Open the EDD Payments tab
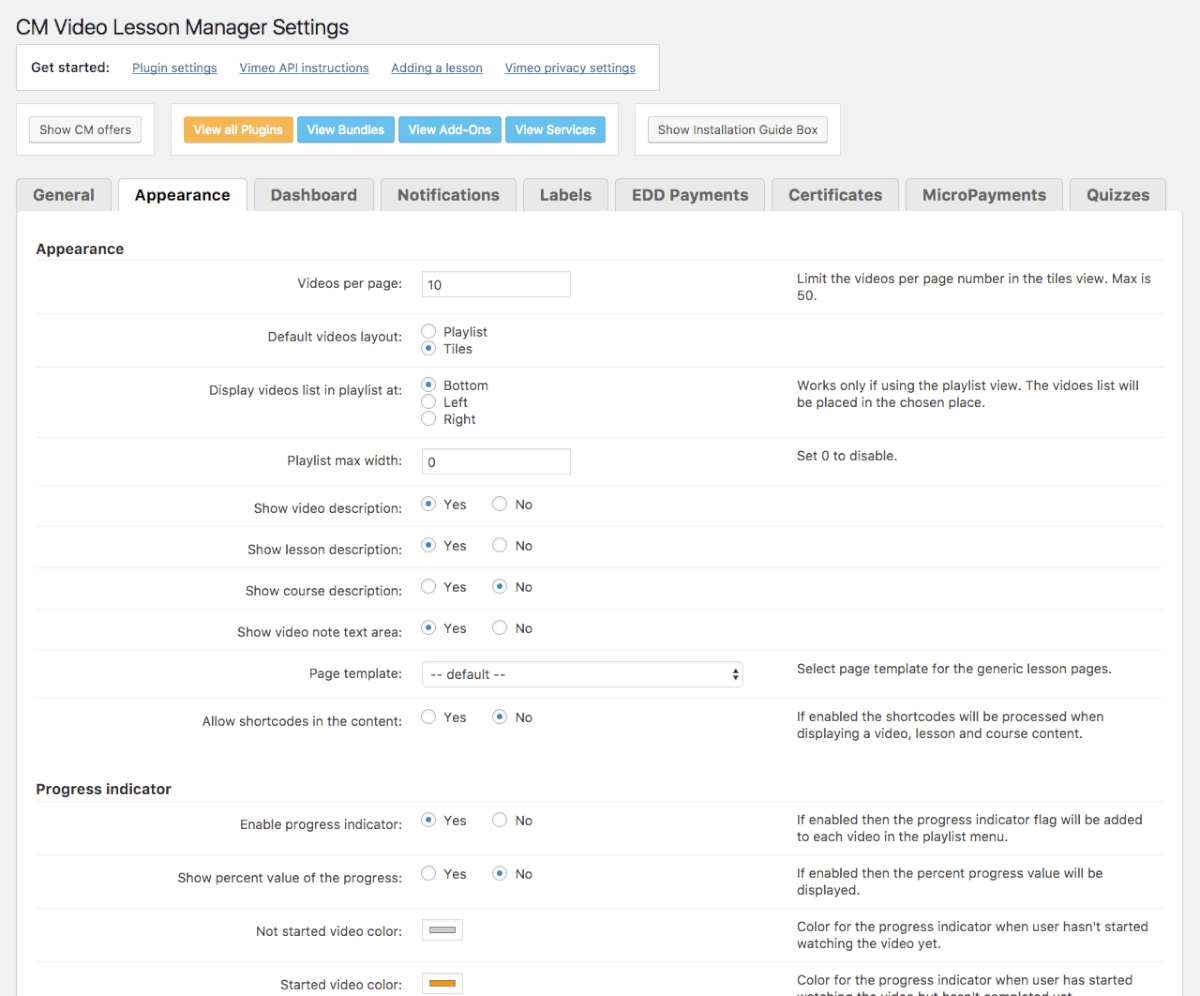The image size is (1200, 996). (x=690, y=195)
